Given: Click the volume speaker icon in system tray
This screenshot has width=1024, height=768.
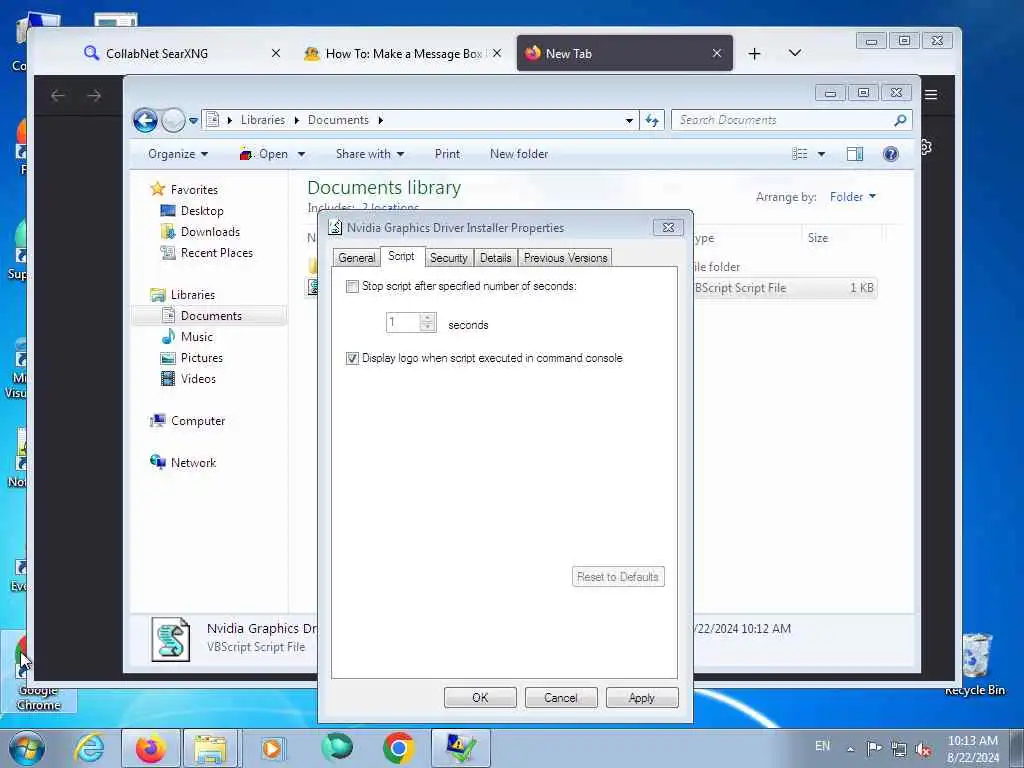Looking at the screenshot, I should pos(923,749).
